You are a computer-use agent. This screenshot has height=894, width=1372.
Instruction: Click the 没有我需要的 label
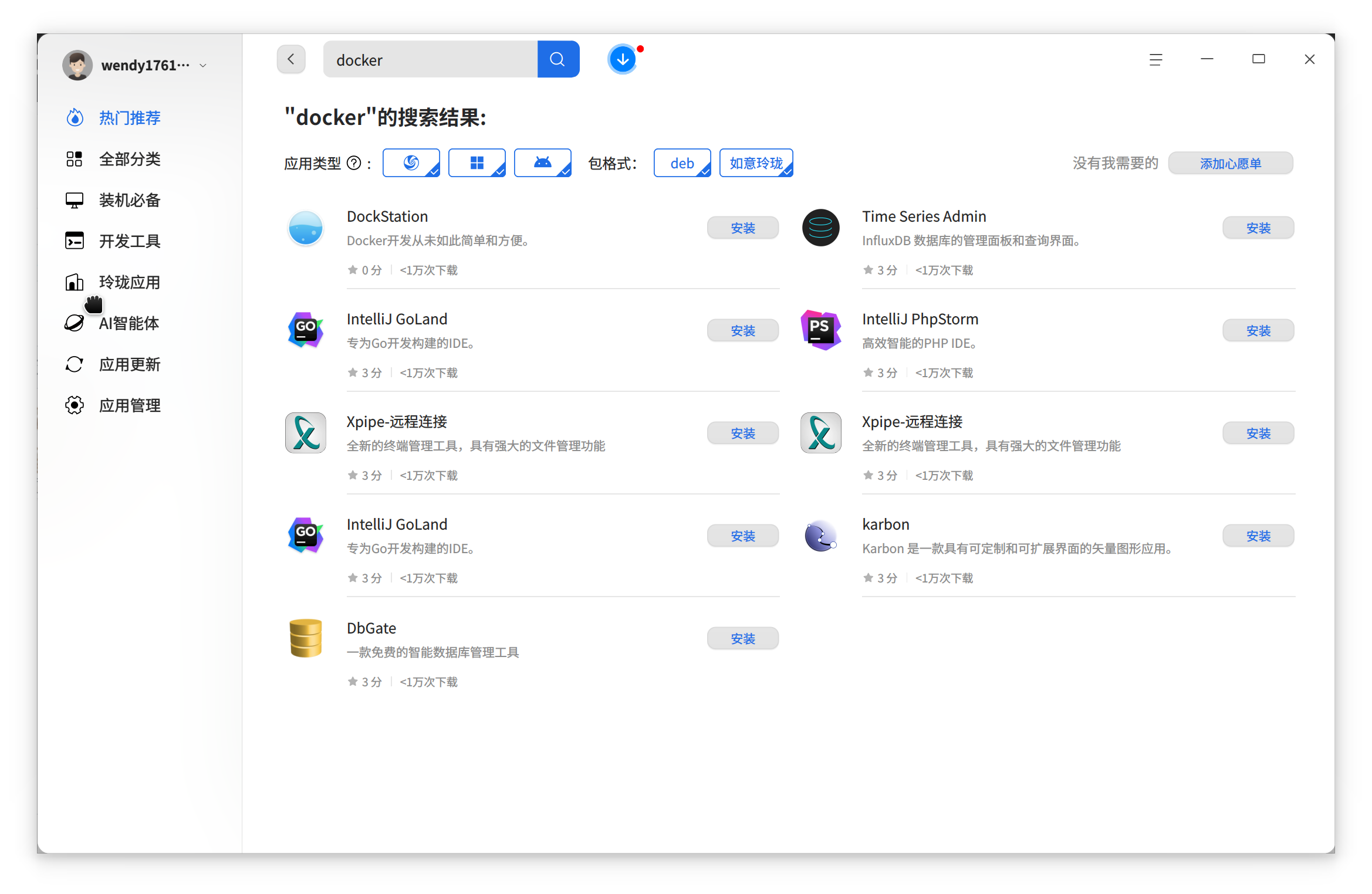(1116, 163)
